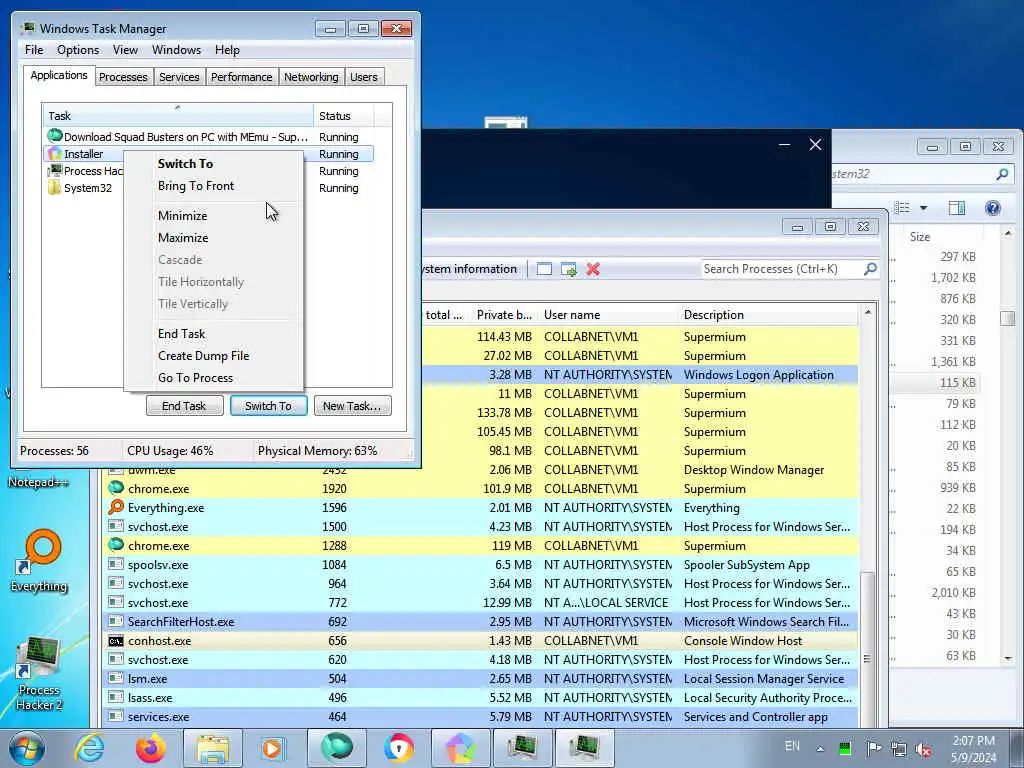Select the conhost.exe process row
This screenshot has height=768, width=1024.
click(x=481, y=641)
